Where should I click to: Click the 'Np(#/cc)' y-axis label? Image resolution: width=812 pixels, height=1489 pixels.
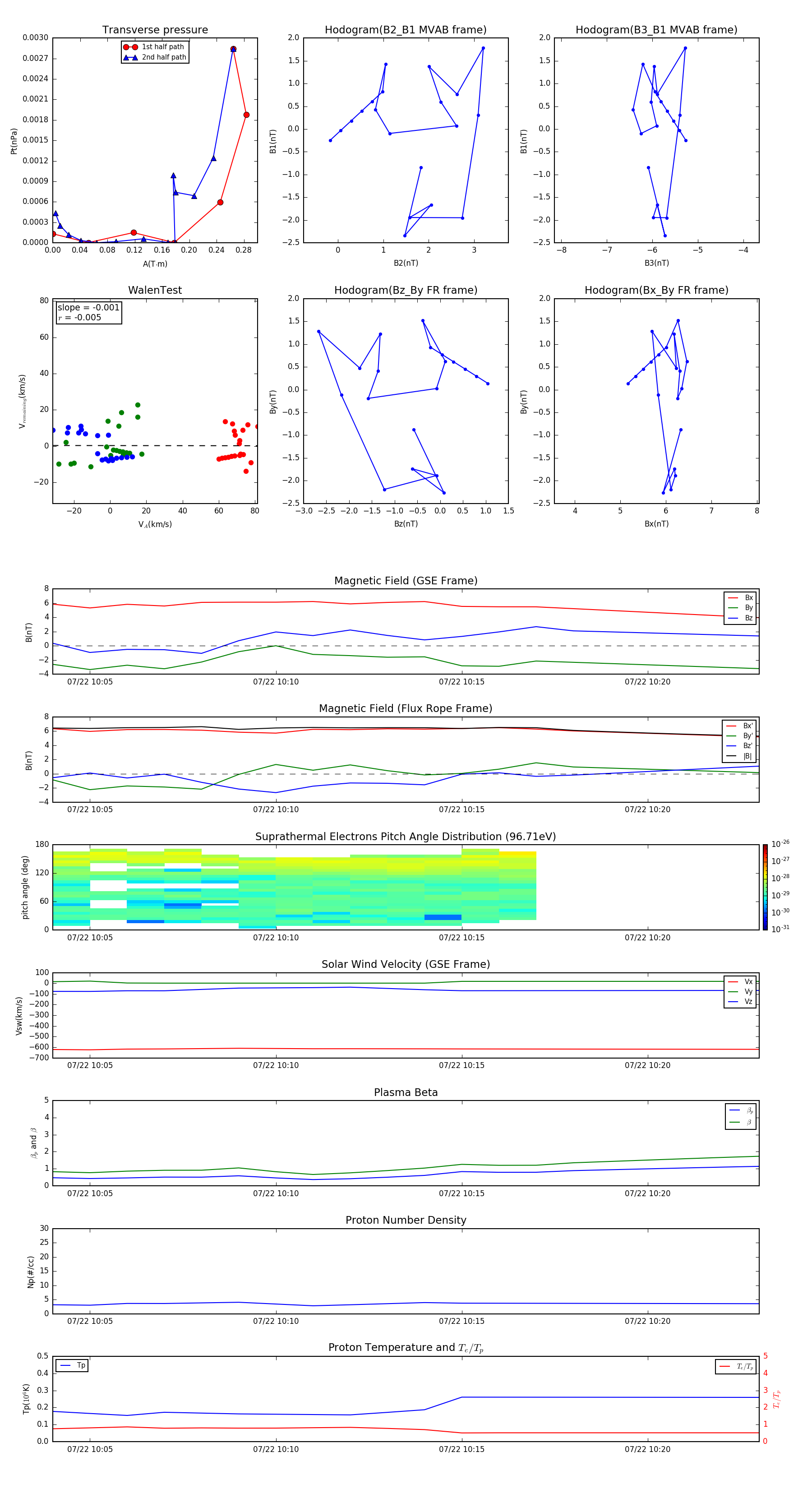[31, 1272]
